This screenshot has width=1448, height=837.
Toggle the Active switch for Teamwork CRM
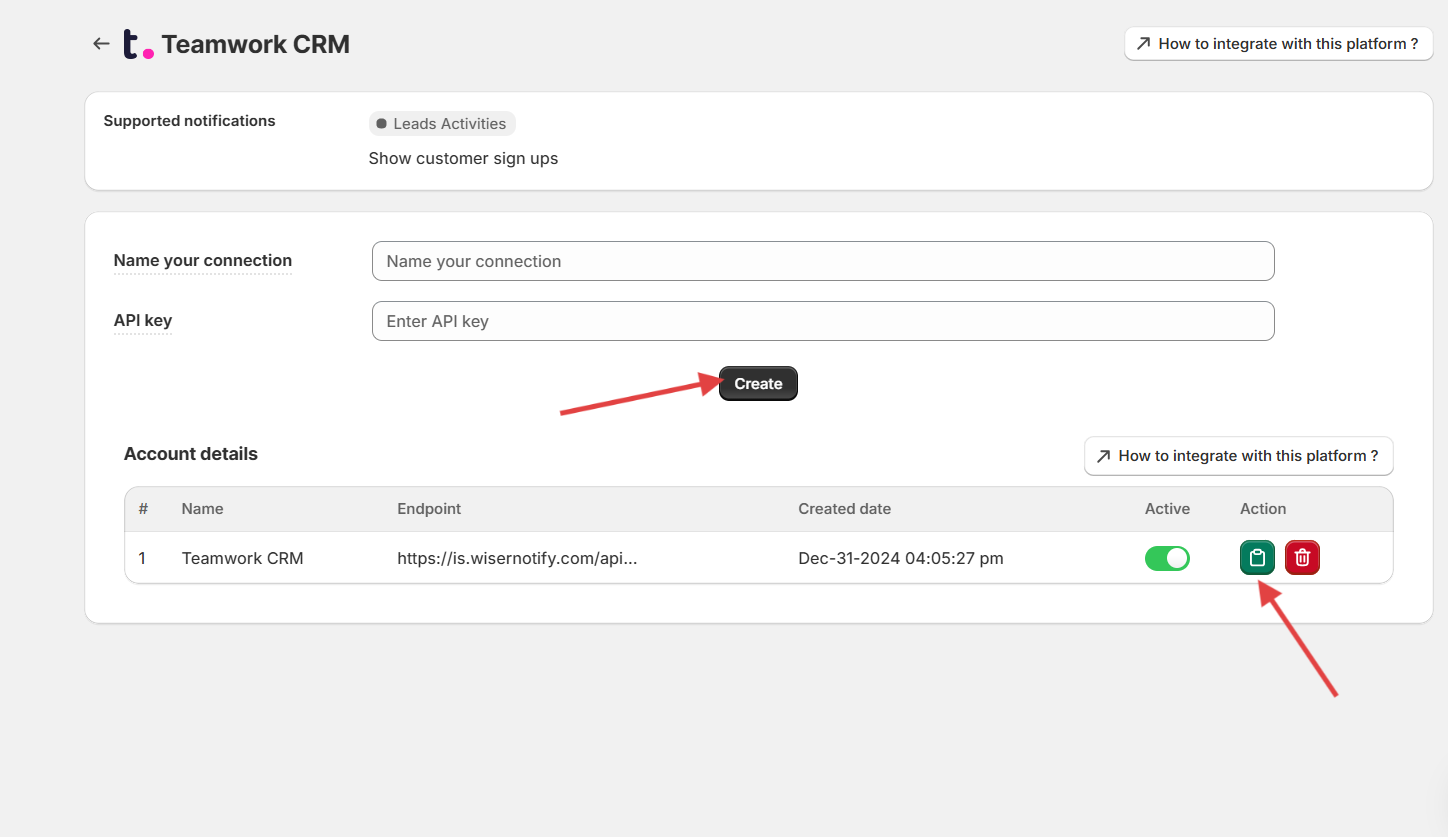pos(1167,558)
